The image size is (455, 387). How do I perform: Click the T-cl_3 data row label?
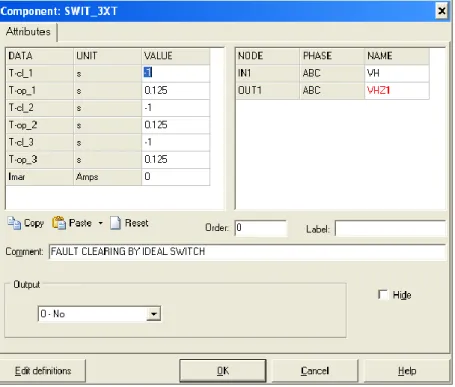pos(40,142)
